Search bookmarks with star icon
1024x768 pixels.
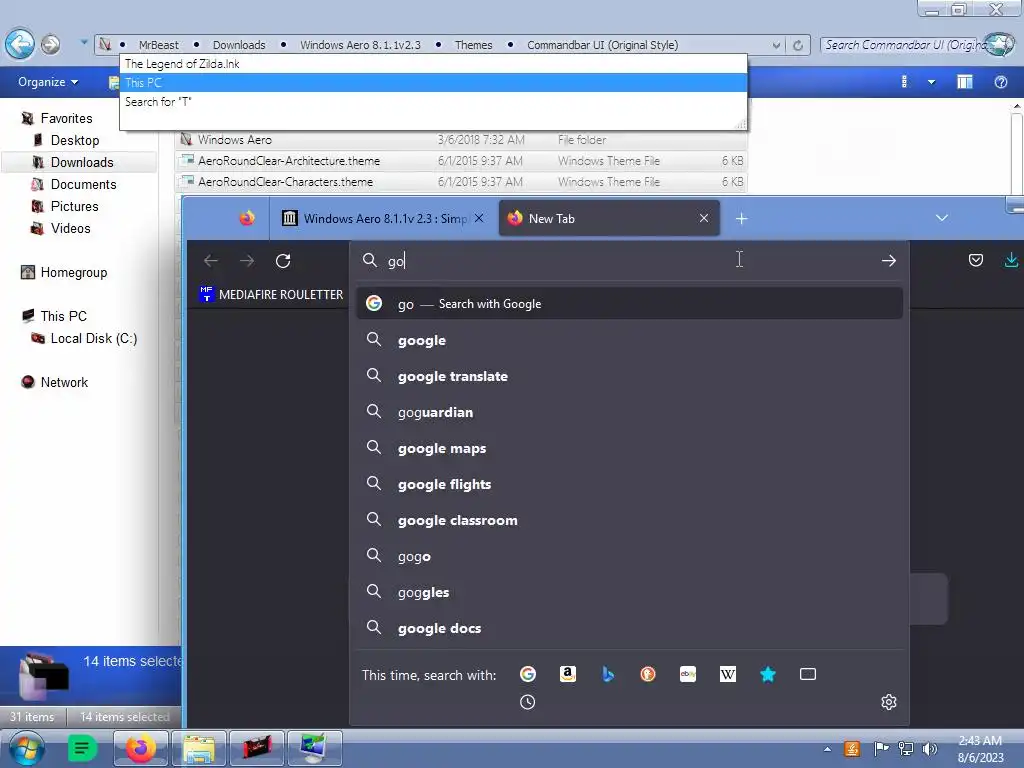768,674
